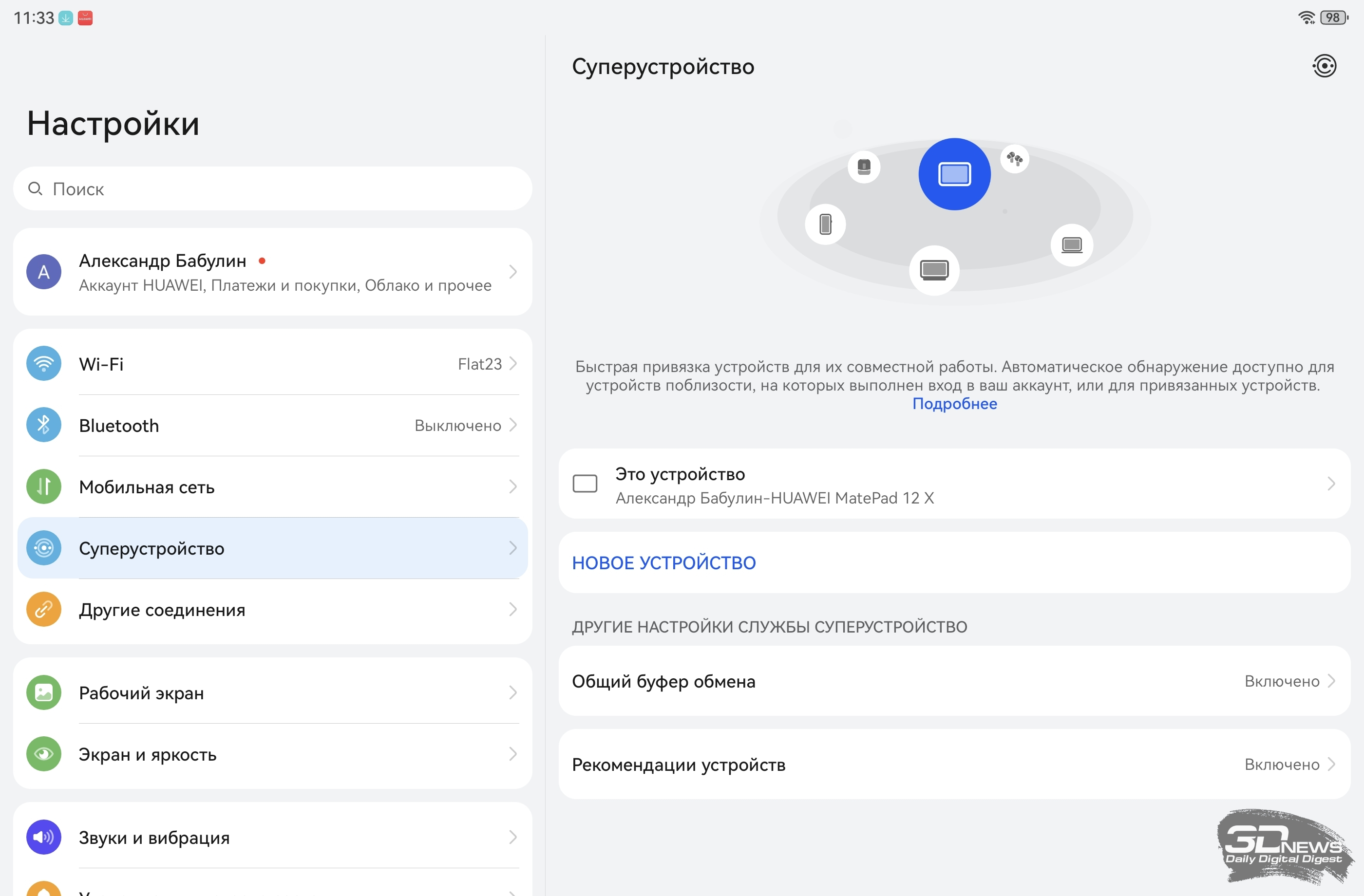Tap the blue tablet icon in diagram
This screenshot has height=896, width=1364.
[x=954, y=174]
